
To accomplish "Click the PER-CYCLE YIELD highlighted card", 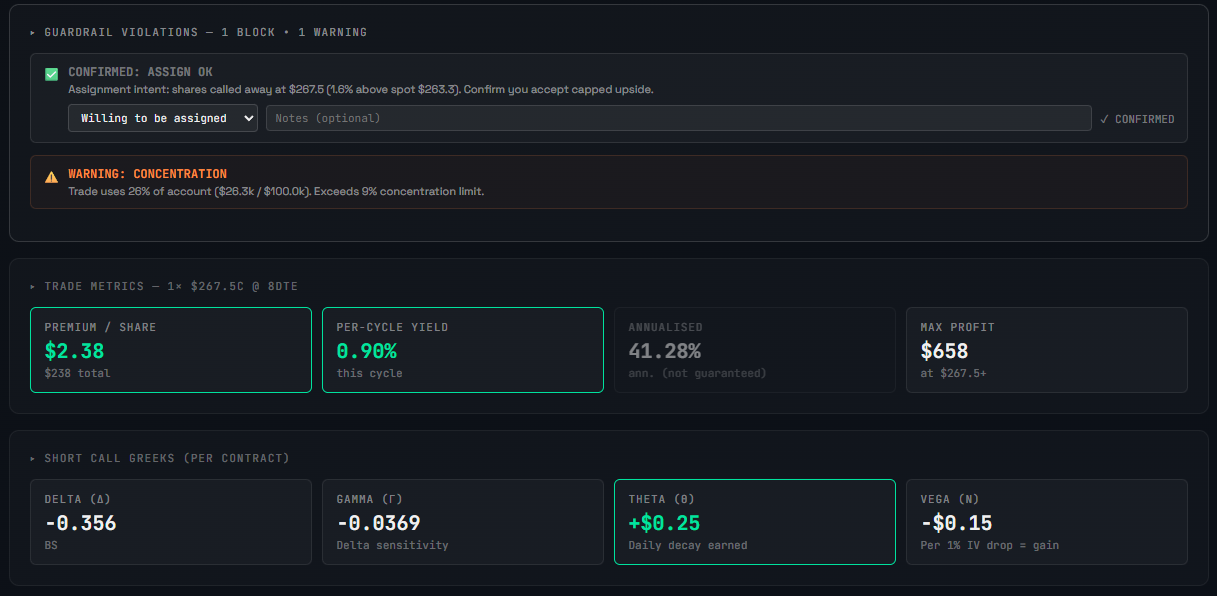I will click(x=462, y=350).
